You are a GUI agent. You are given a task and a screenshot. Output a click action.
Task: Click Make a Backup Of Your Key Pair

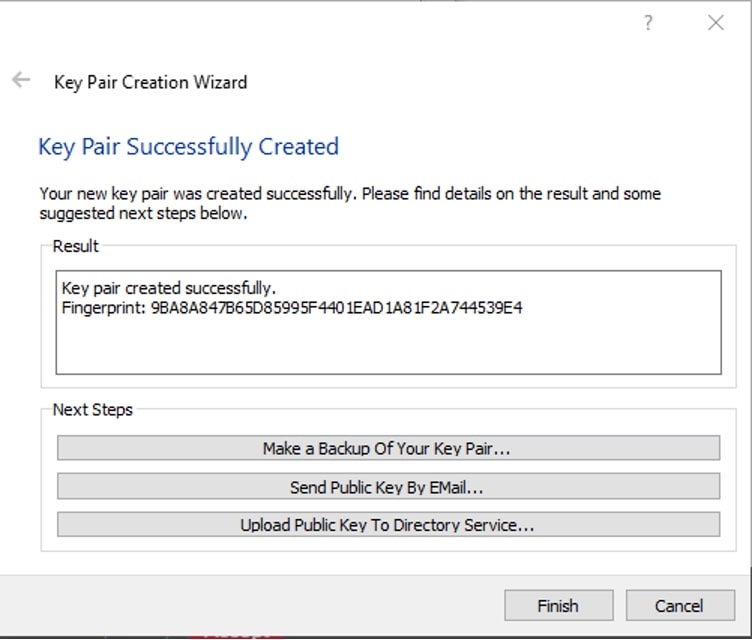(388, 448)
